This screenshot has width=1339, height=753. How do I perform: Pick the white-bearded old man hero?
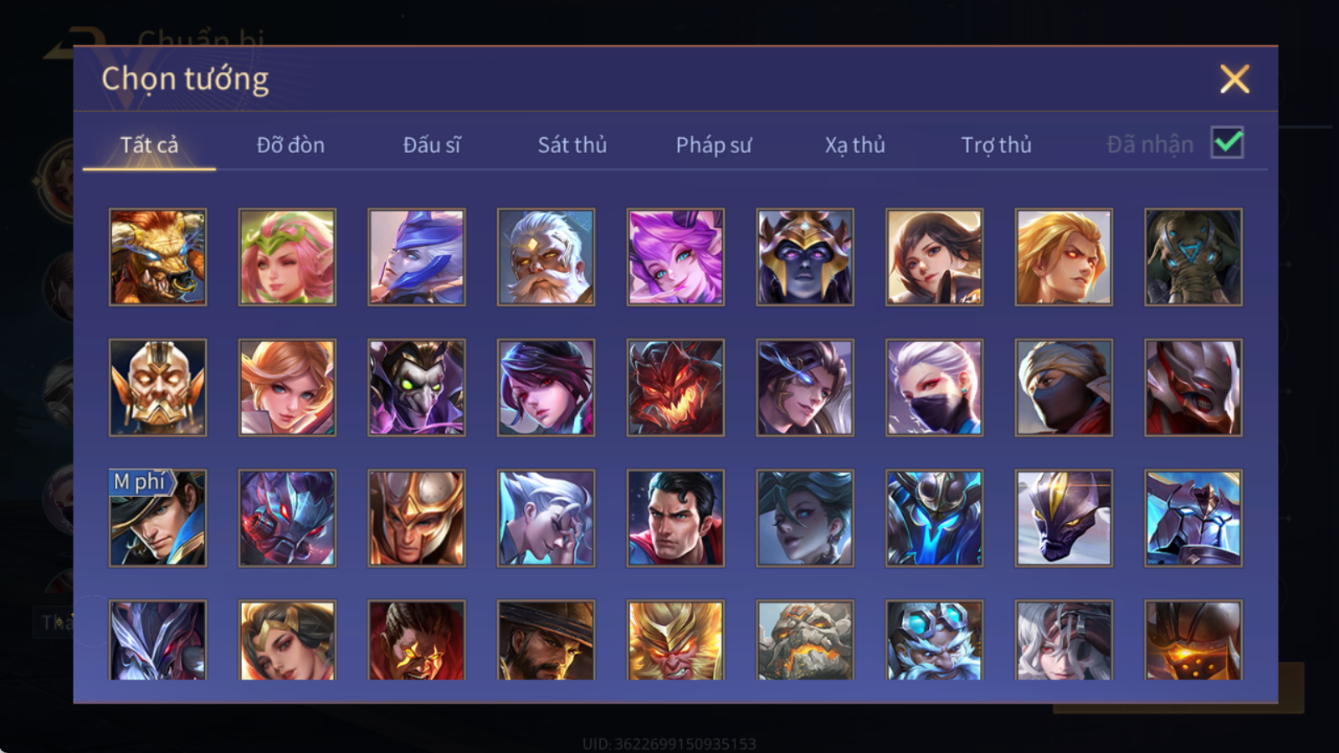[546, 257]
